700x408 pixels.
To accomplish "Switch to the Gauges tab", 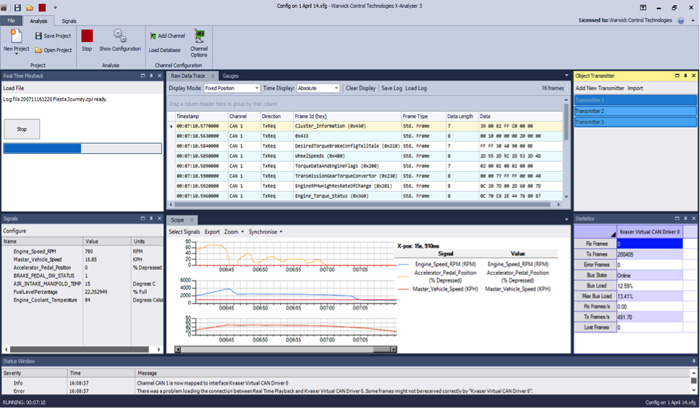I will 230,76.
